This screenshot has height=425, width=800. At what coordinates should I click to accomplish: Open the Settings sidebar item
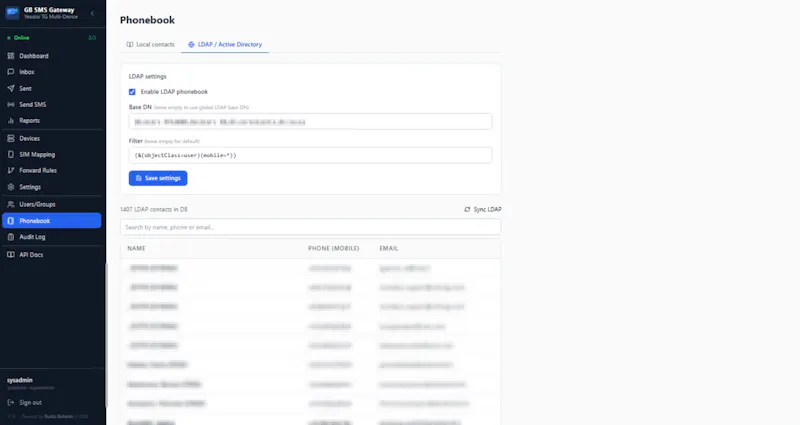point(53,187)
